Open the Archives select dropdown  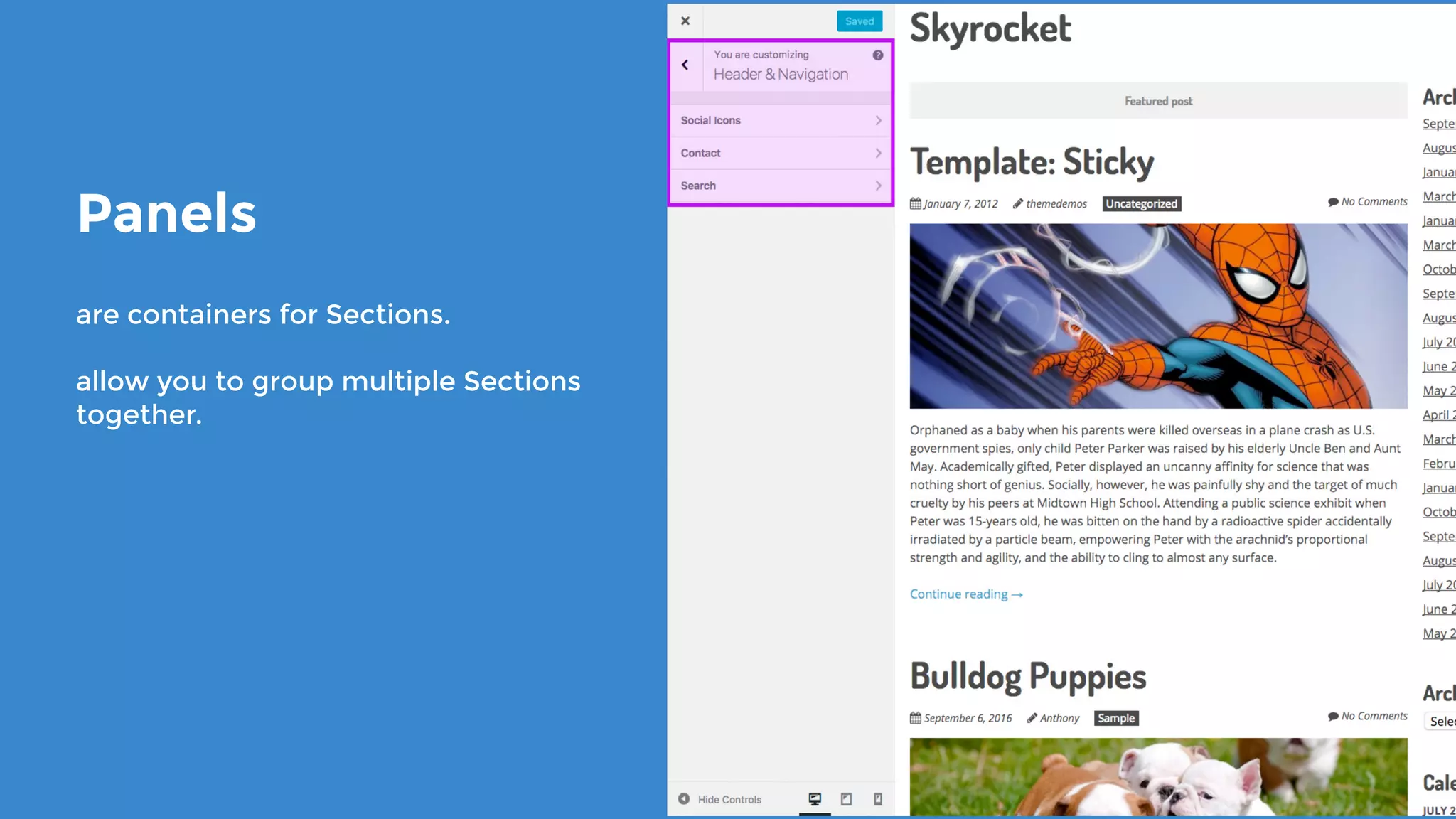tap(1440, 721)
